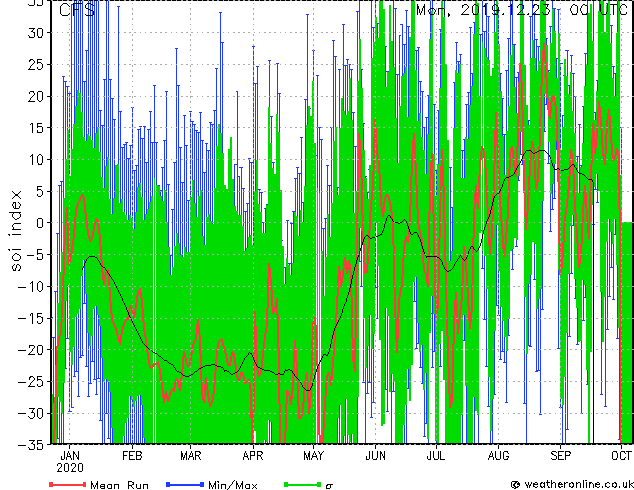Click the blue Min/Max legend swatch

(185, 484)
